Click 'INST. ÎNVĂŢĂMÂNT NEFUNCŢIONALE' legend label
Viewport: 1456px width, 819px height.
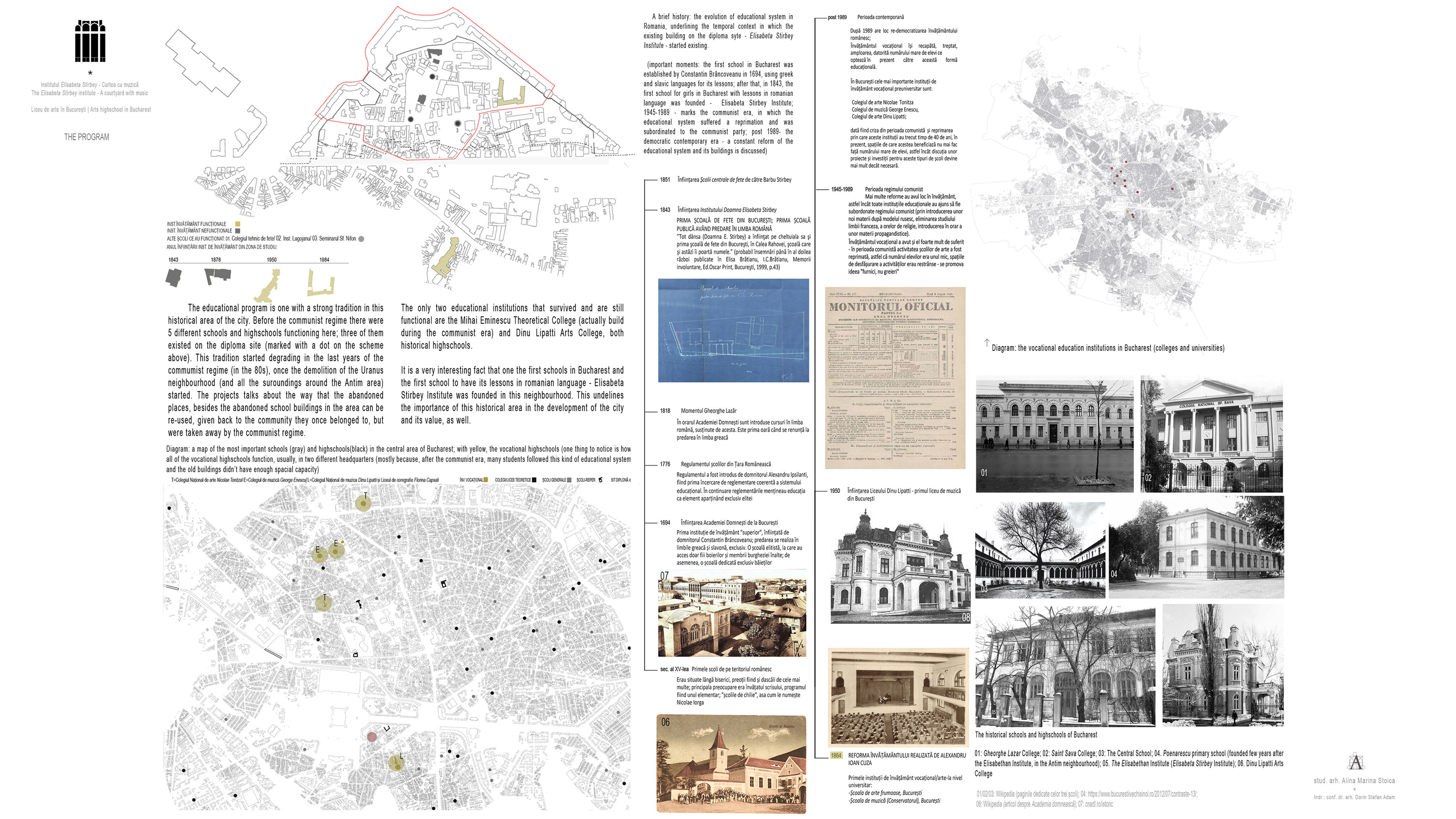pos(199,231)
